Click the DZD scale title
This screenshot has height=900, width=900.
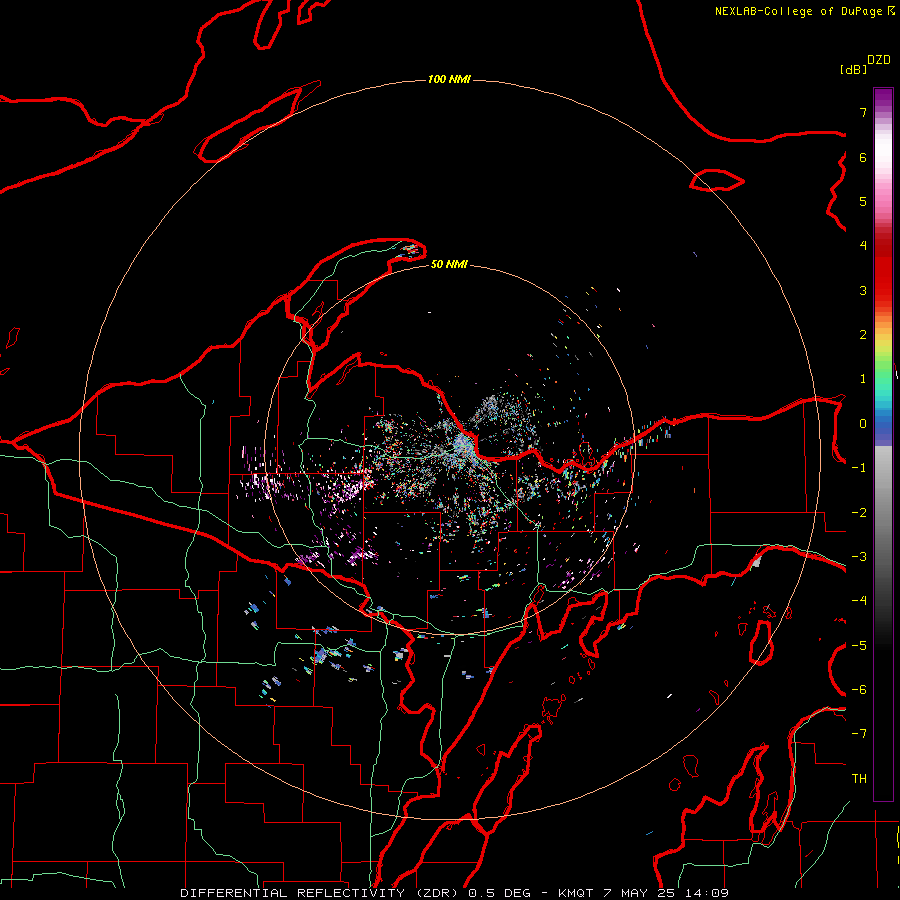(x=879, y=60)
